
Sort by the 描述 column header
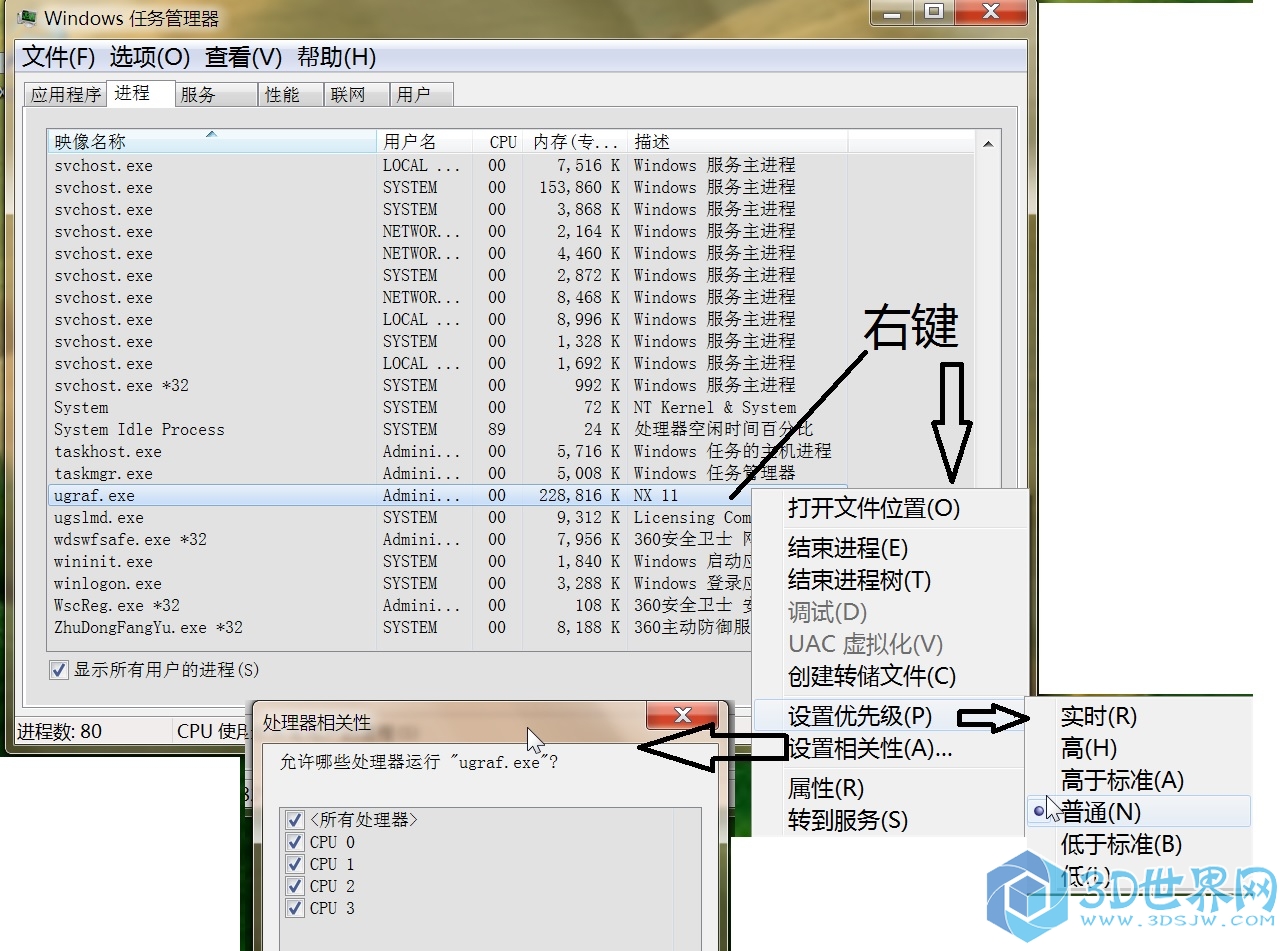coord(738,142)
